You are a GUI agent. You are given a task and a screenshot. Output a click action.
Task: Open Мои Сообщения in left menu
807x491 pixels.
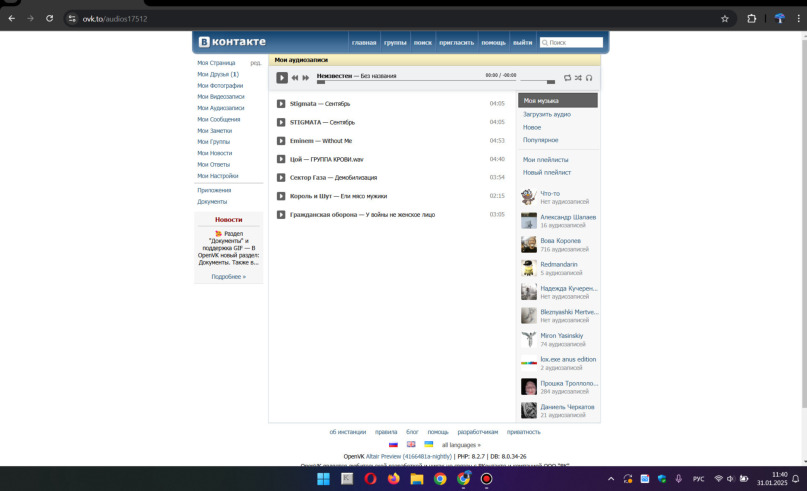point(218,119)
